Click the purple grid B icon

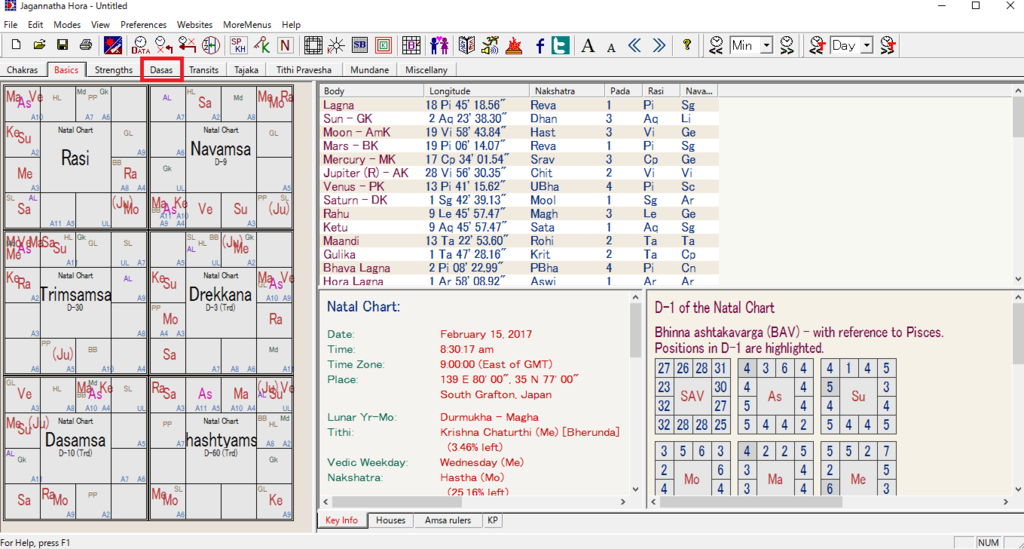tap(411, 45)
